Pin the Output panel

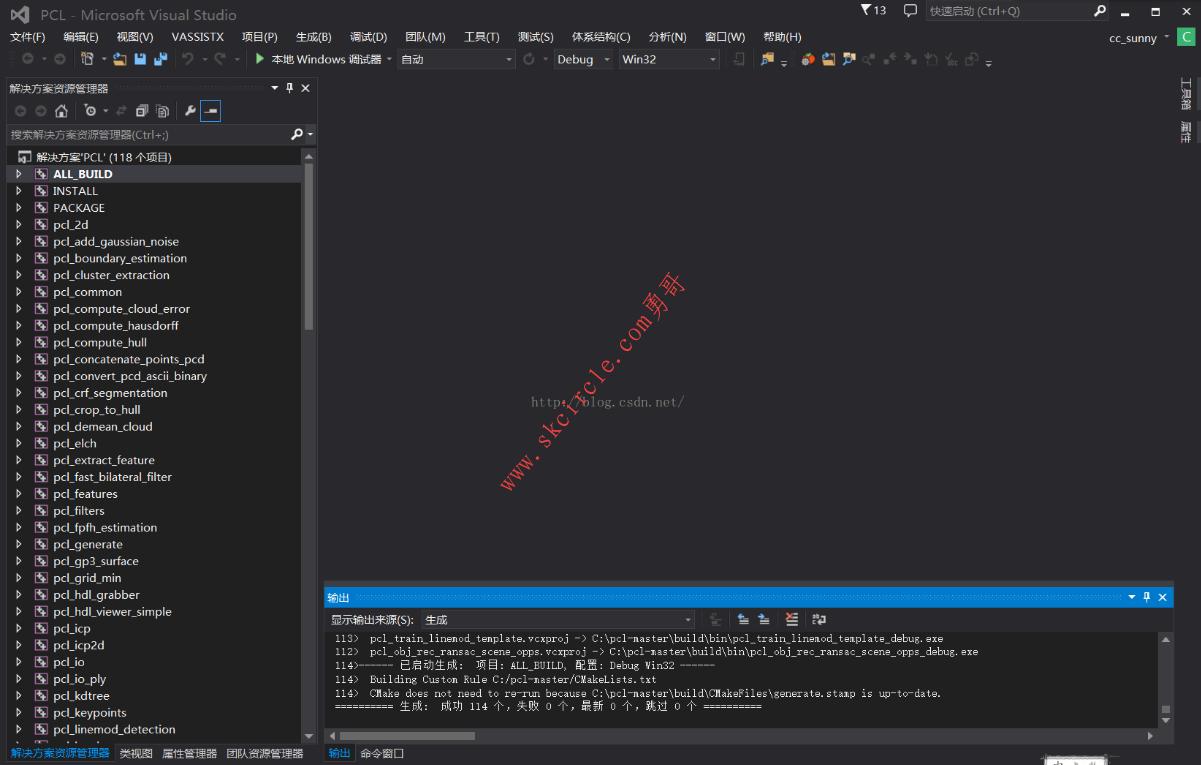point(1147,597)
